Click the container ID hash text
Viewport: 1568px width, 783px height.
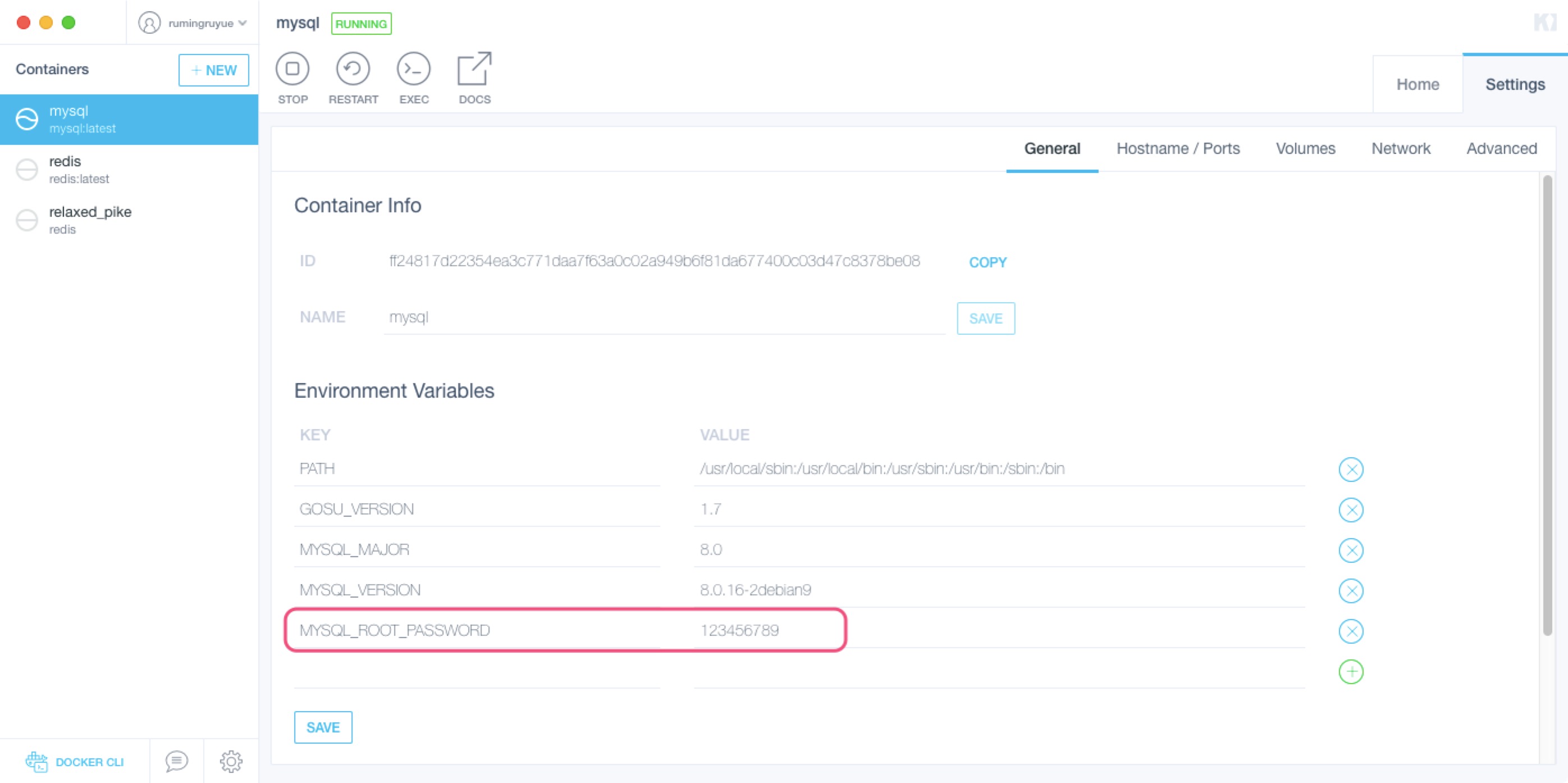coord(655,261)
